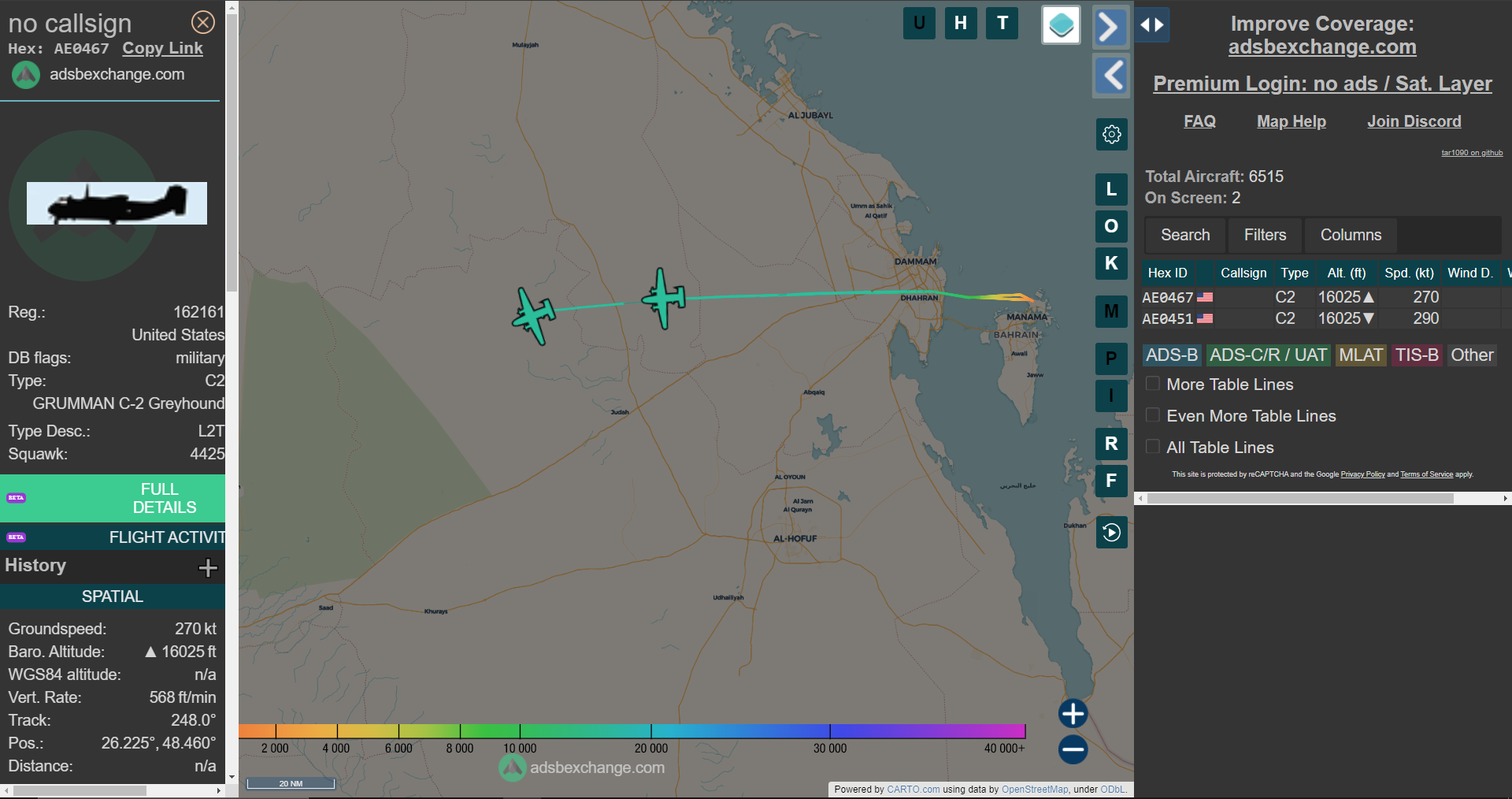Click the U map toggle button
Screen dimensions: 1512x799
tap(919, 23)
